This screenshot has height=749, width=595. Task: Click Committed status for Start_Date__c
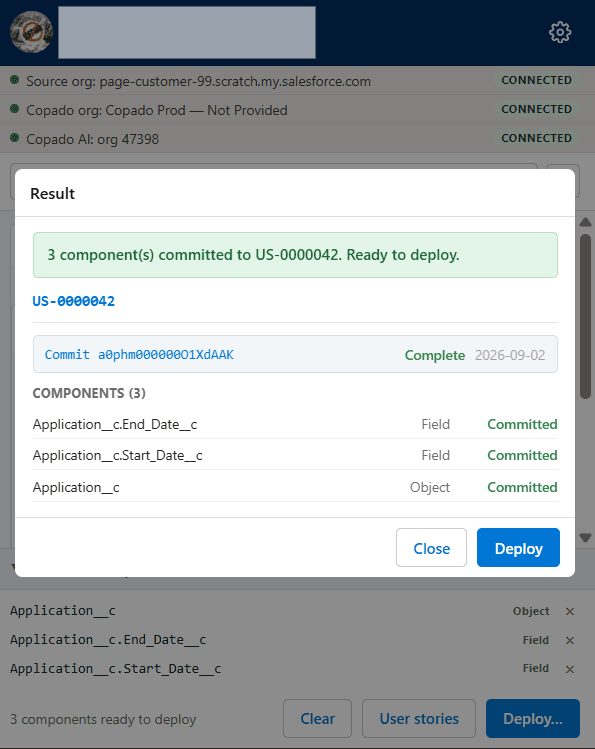click(522, 455)
